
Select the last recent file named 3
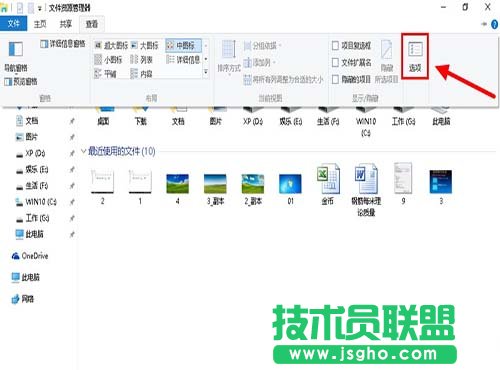[x=441, y=187]
